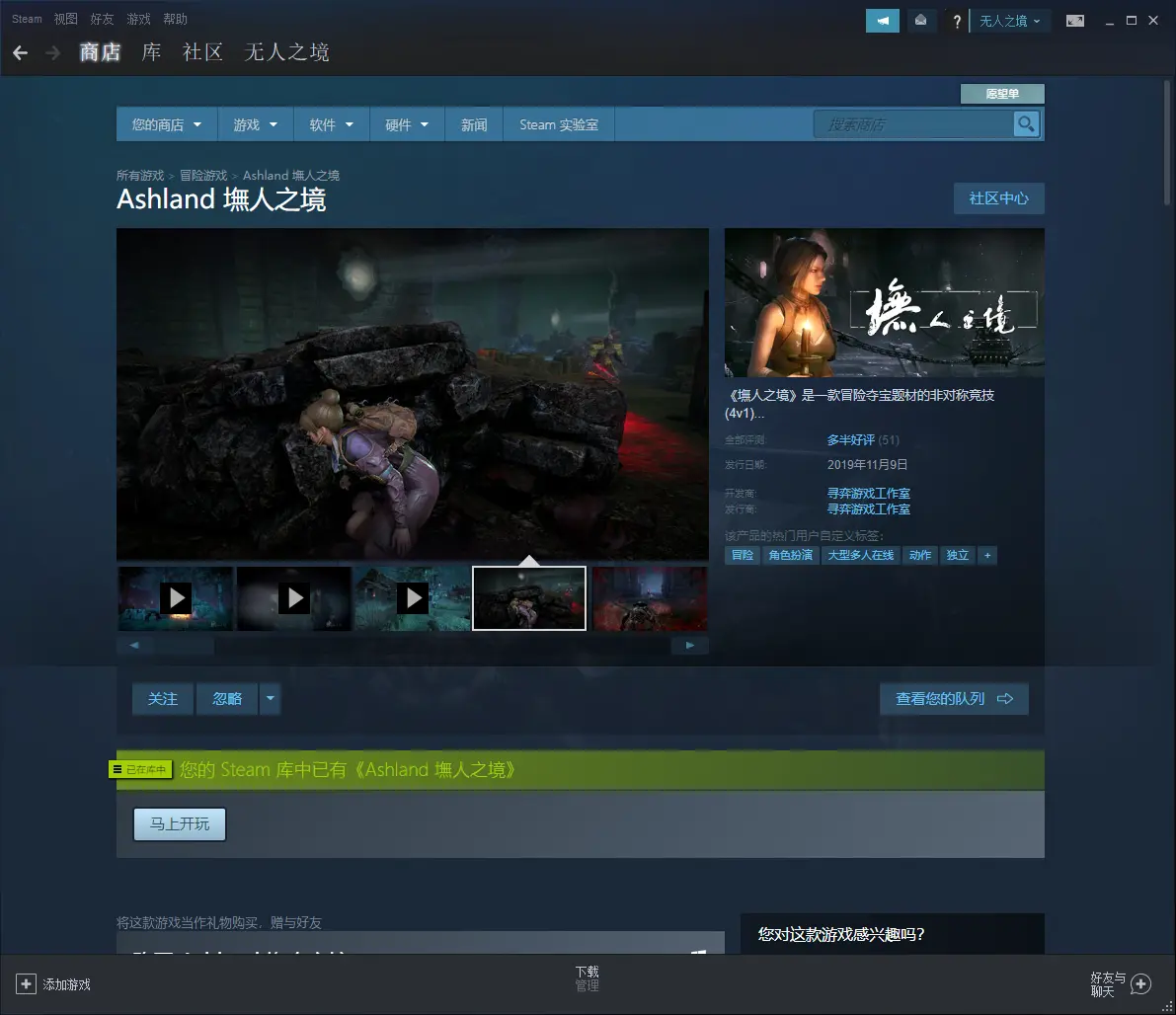Open the dropdown arrow beside 忽略
The width and height of the screenshot is (1176, 1015).
point(270,698)
